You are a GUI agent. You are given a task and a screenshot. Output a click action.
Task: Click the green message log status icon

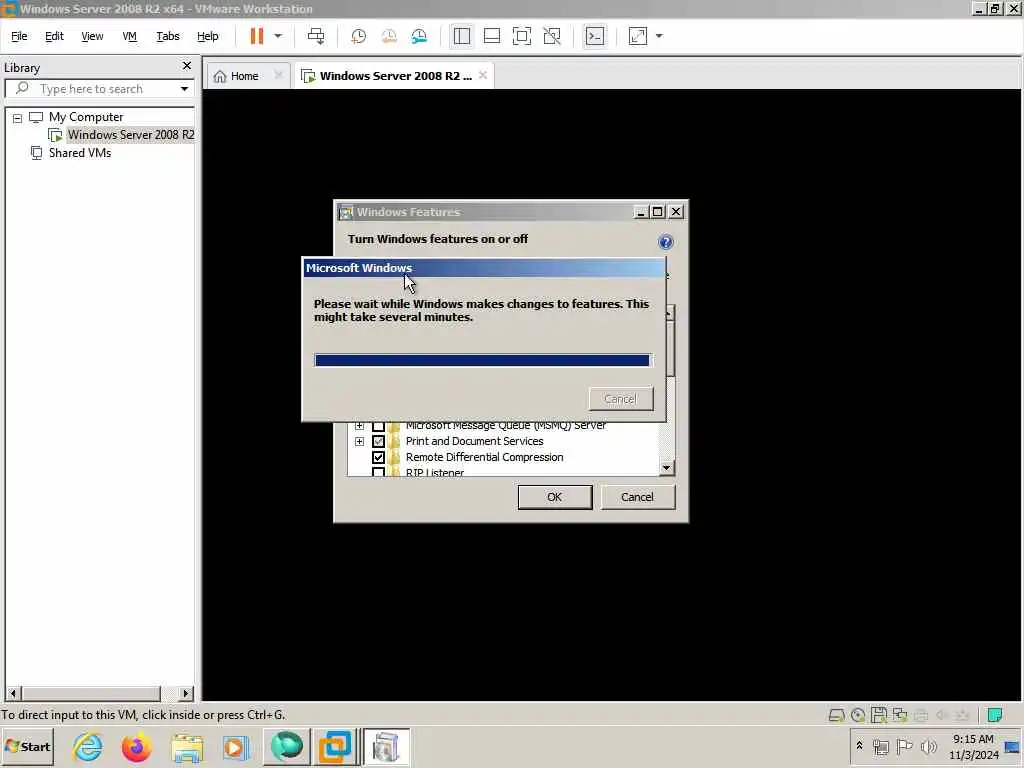[995, 715]
